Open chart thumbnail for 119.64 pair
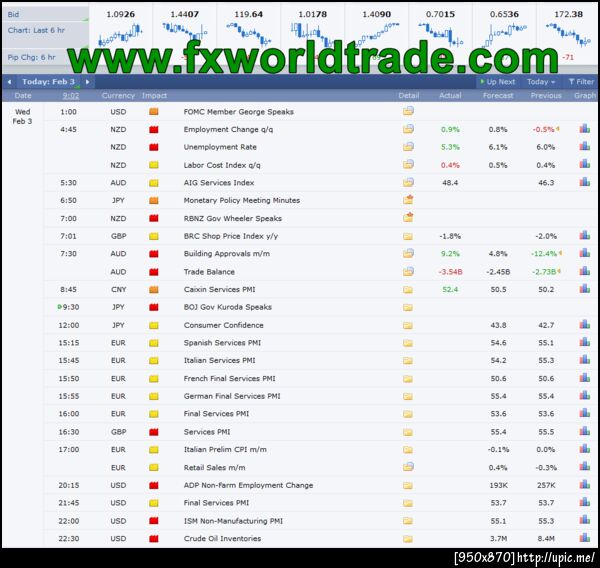This screenshot has height=568, width=600. (248, 34)
